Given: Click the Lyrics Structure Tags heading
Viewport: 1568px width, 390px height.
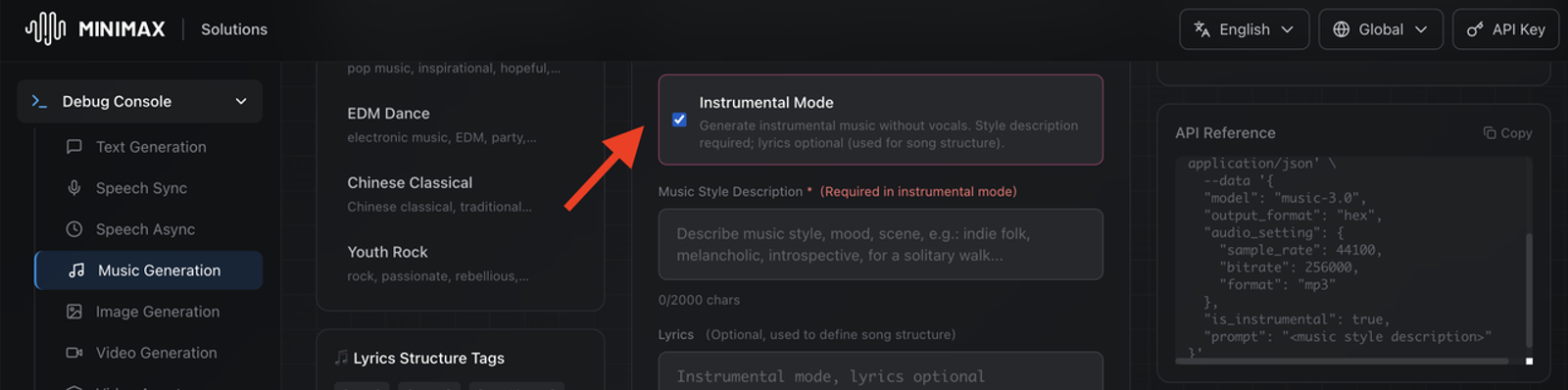Looking at the screenshot, I should click(x=428, y=359).
